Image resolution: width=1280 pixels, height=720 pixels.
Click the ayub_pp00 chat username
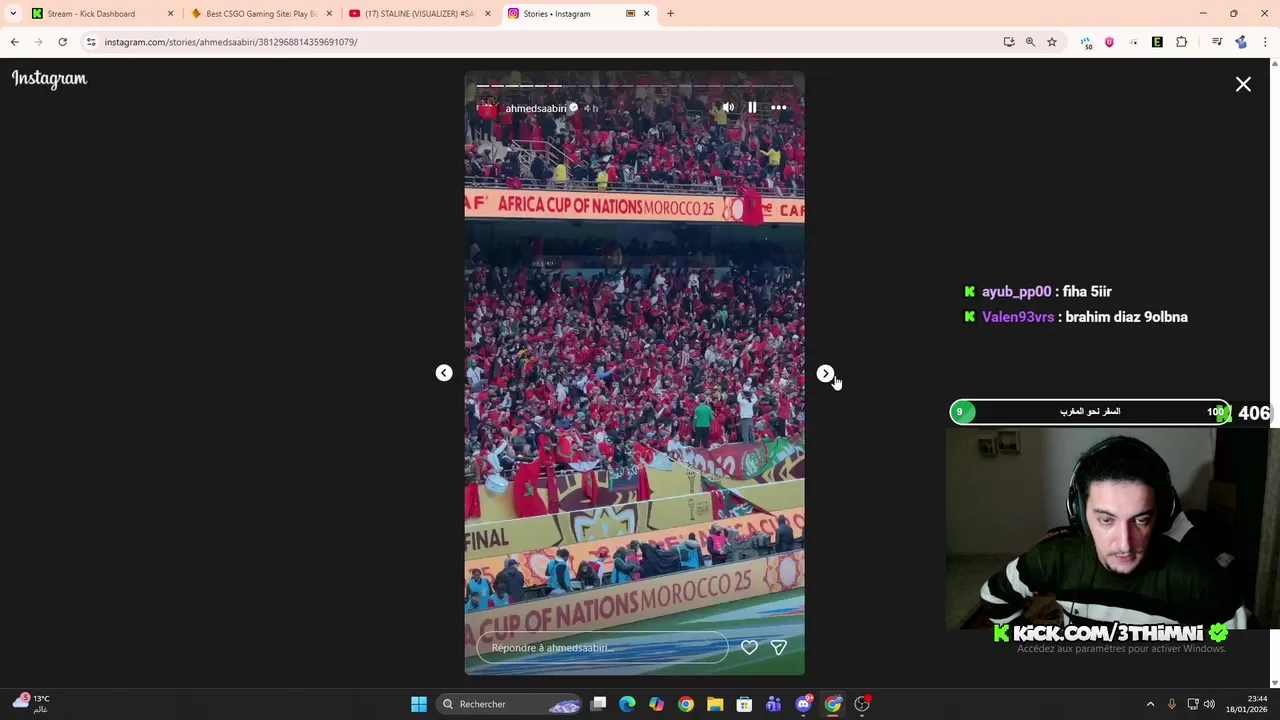(x=1016, y=292)
